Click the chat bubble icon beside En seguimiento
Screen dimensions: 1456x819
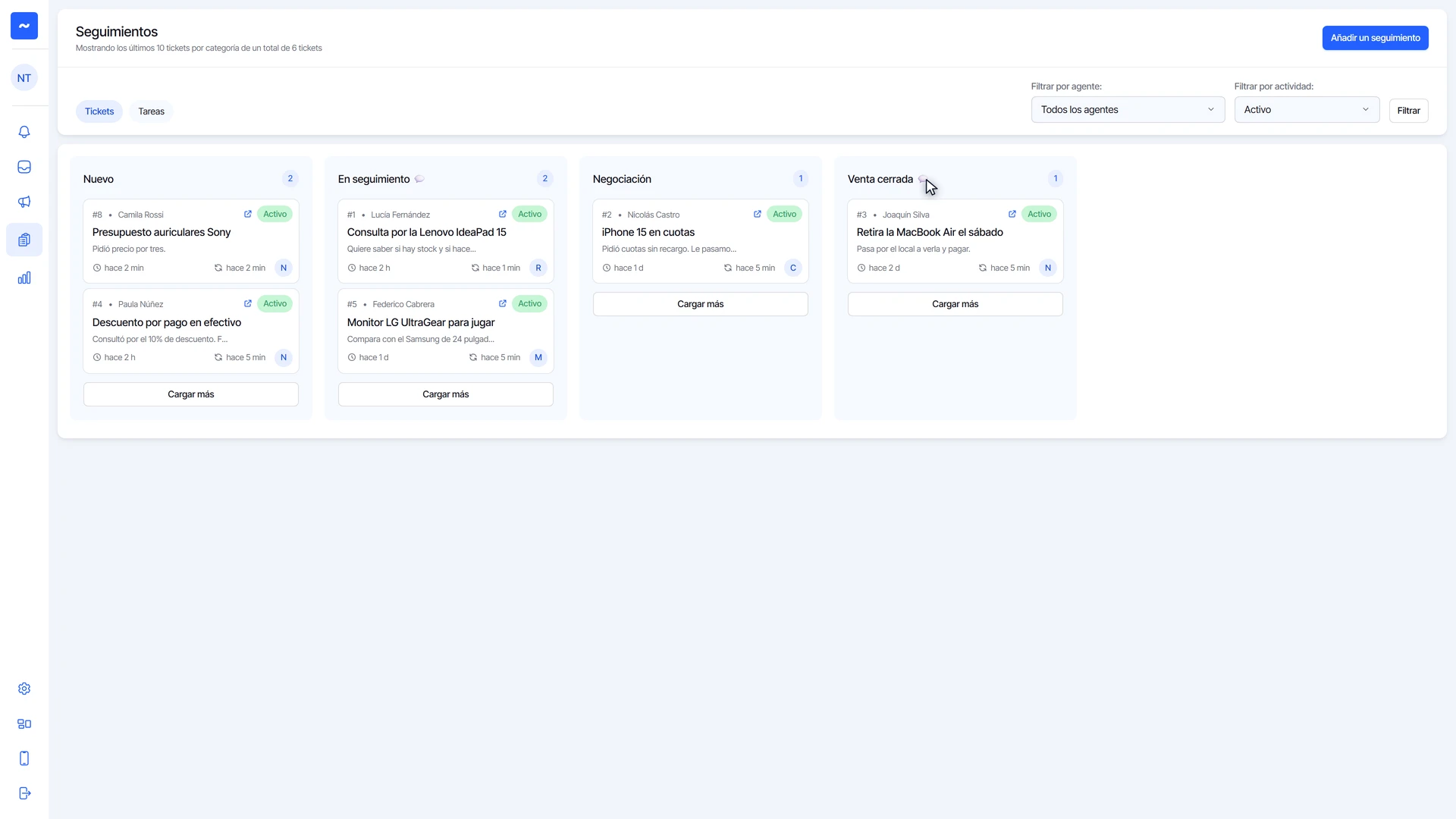coord(419,179)
